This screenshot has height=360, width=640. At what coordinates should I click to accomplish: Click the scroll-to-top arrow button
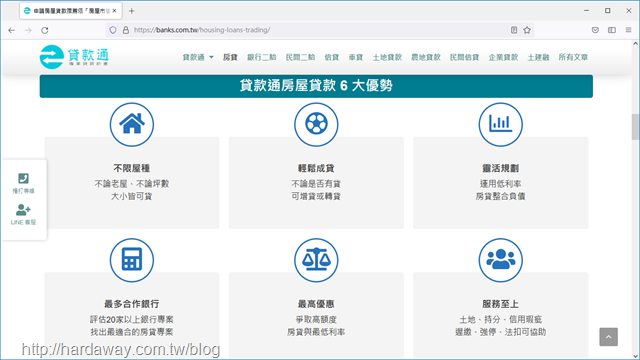(609, 337)
